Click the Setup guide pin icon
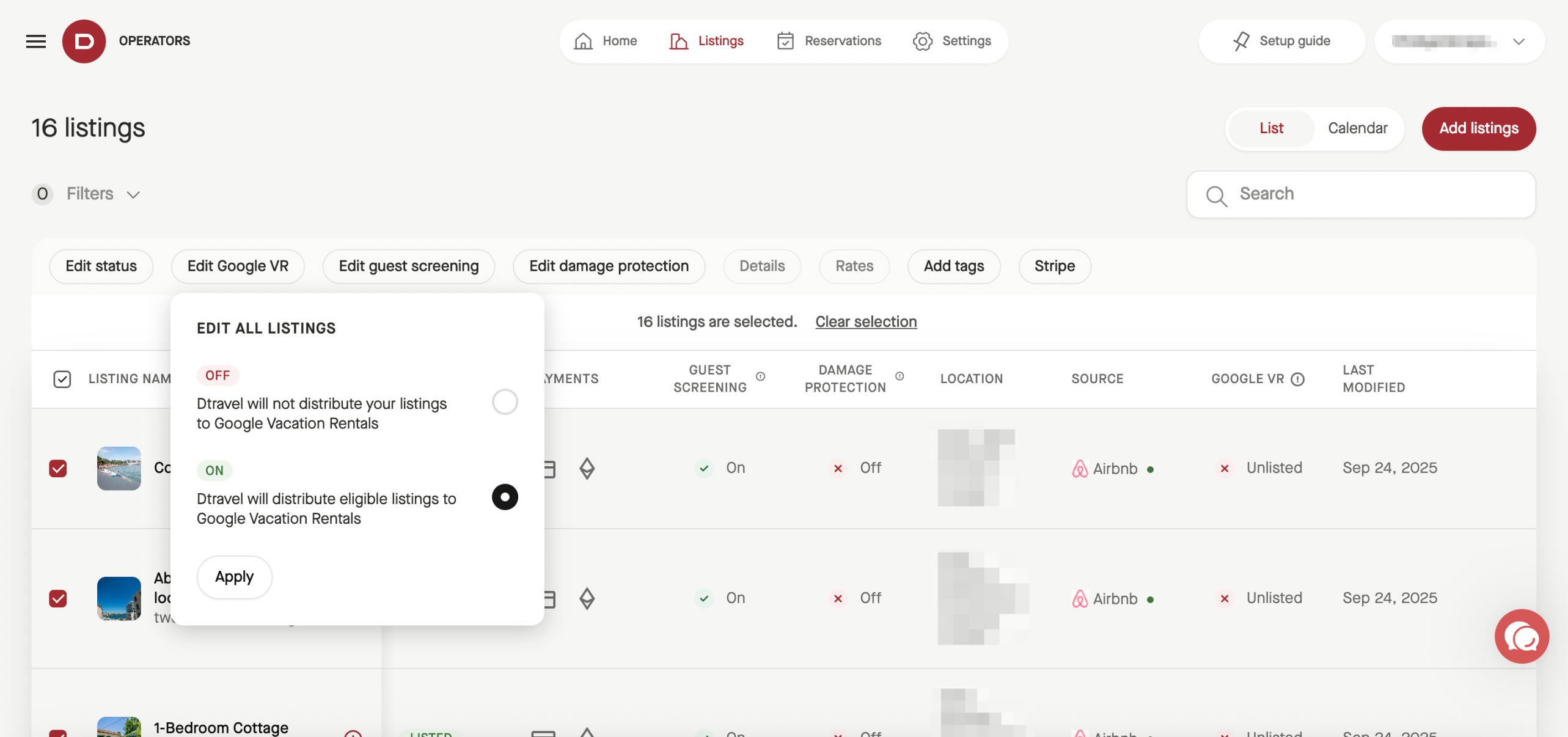This screenshot has width=1568, height=737. coord(1241,41)
